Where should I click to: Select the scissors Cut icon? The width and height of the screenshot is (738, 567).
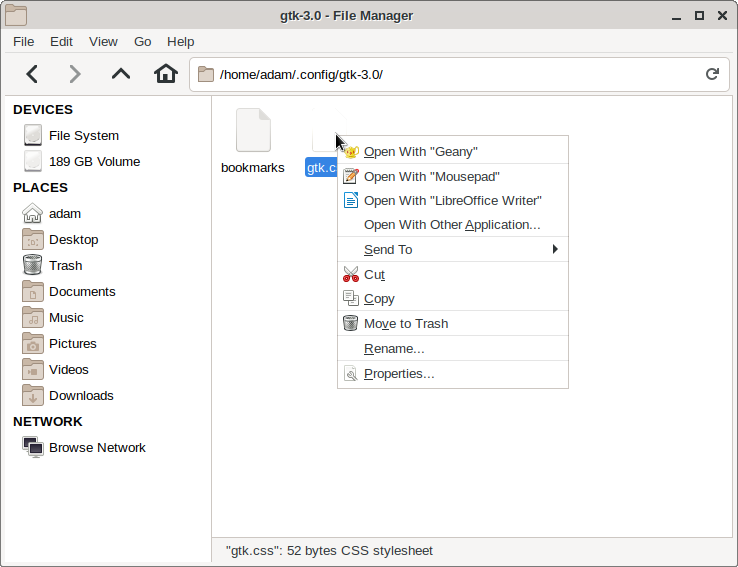(350, 274)
